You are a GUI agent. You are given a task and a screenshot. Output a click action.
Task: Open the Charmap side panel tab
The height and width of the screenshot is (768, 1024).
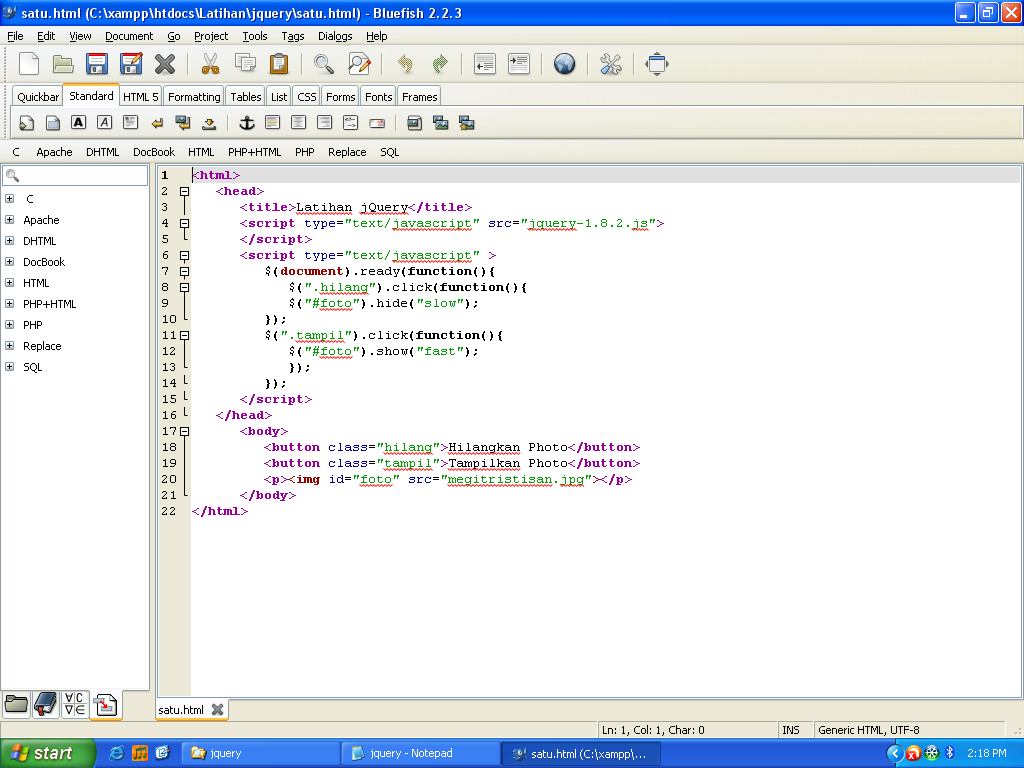[75, 704]
